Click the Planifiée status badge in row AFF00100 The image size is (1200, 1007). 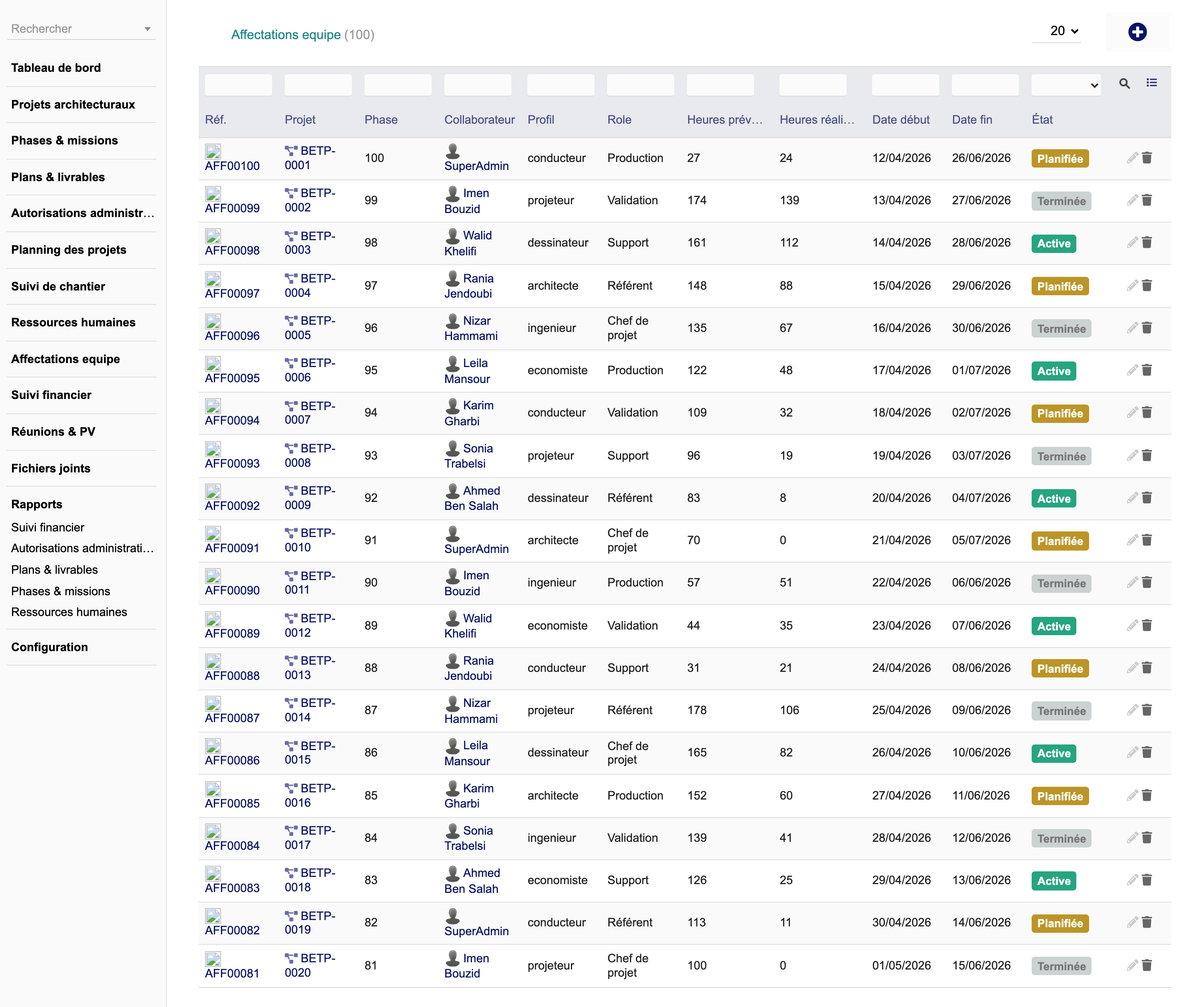(1060, 158)
